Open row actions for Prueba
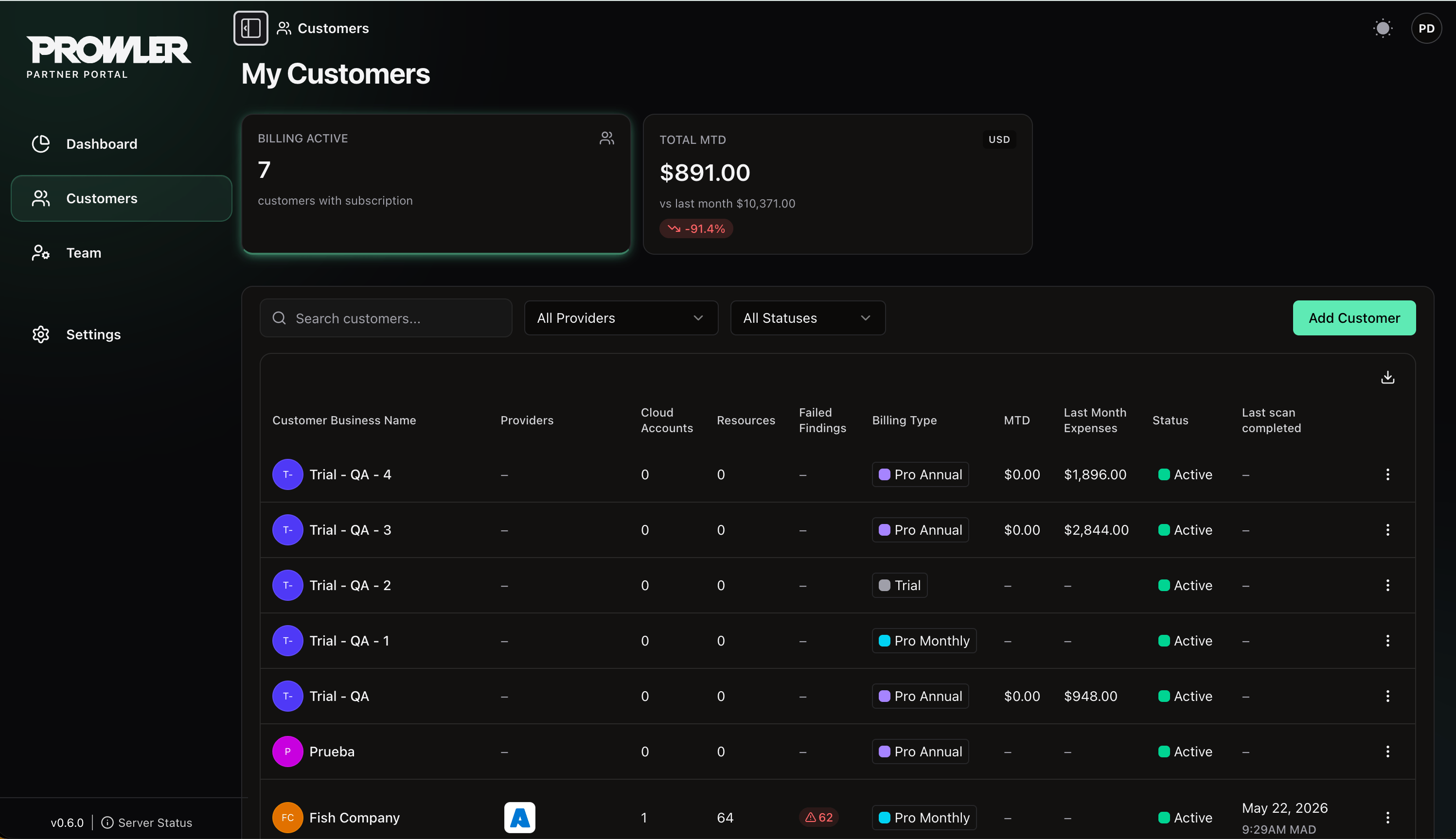The height and width of the screenshot is (839, 1456). point(1387,752)
